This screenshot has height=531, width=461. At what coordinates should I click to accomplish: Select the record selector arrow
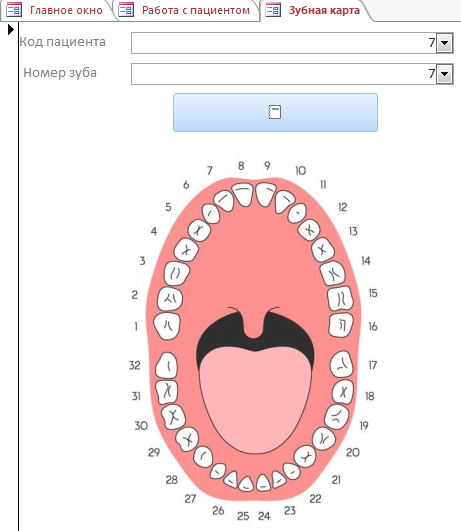click(11, 30)
